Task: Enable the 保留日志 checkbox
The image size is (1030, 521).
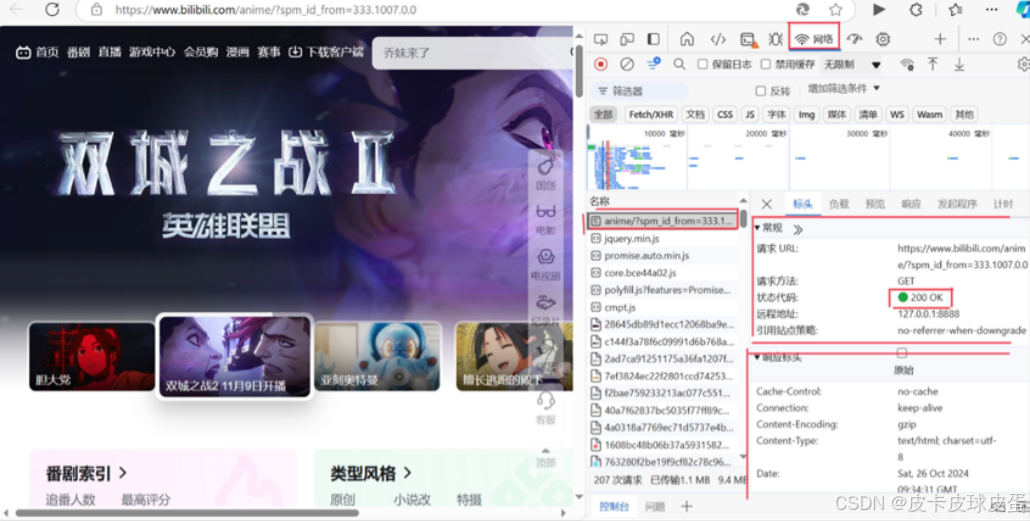Action: pos(702,64)
